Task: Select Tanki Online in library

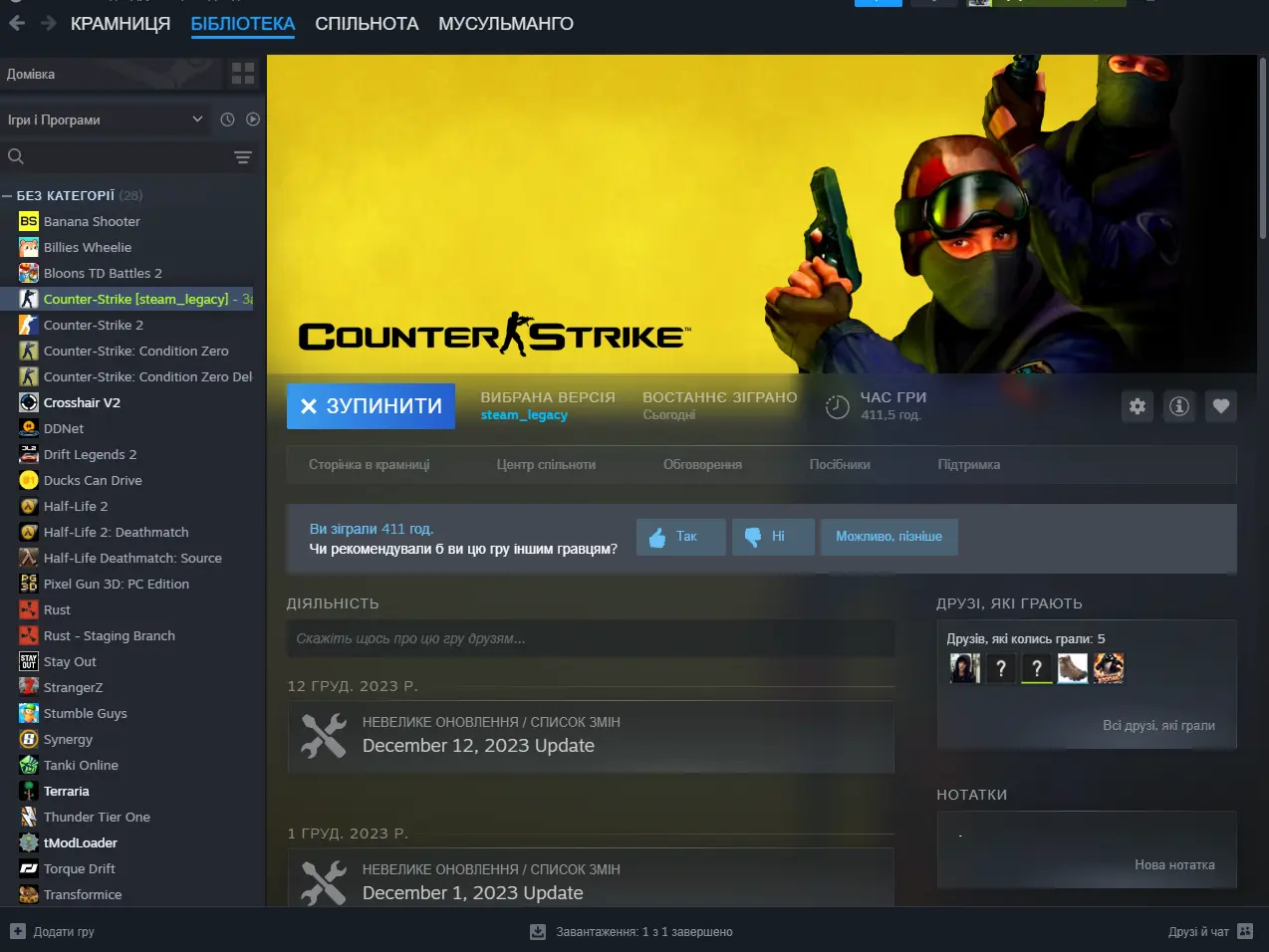Action: pos(81,765)
